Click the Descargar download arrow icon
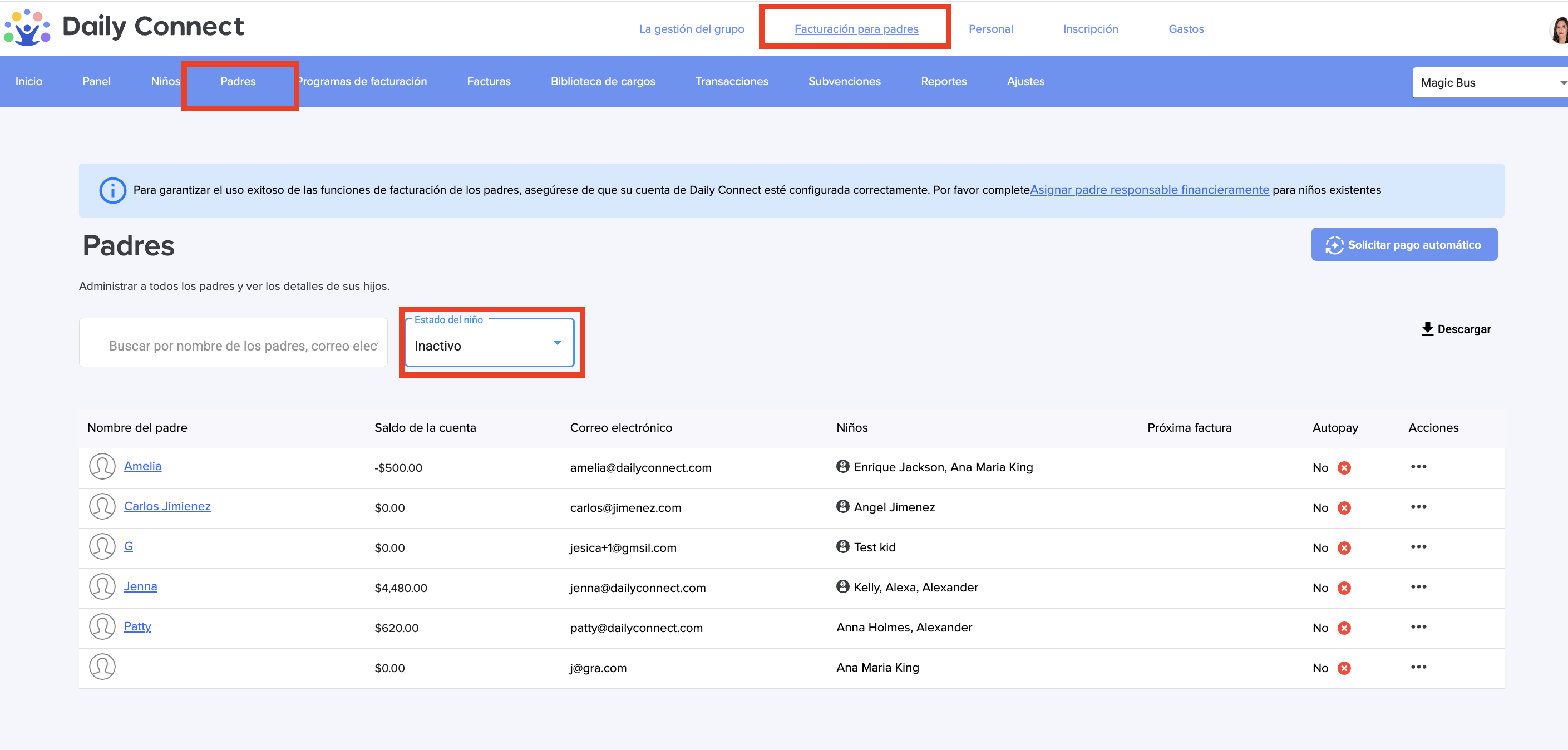This screenshot has height=750, width=1568. (x=1427, y=329)
